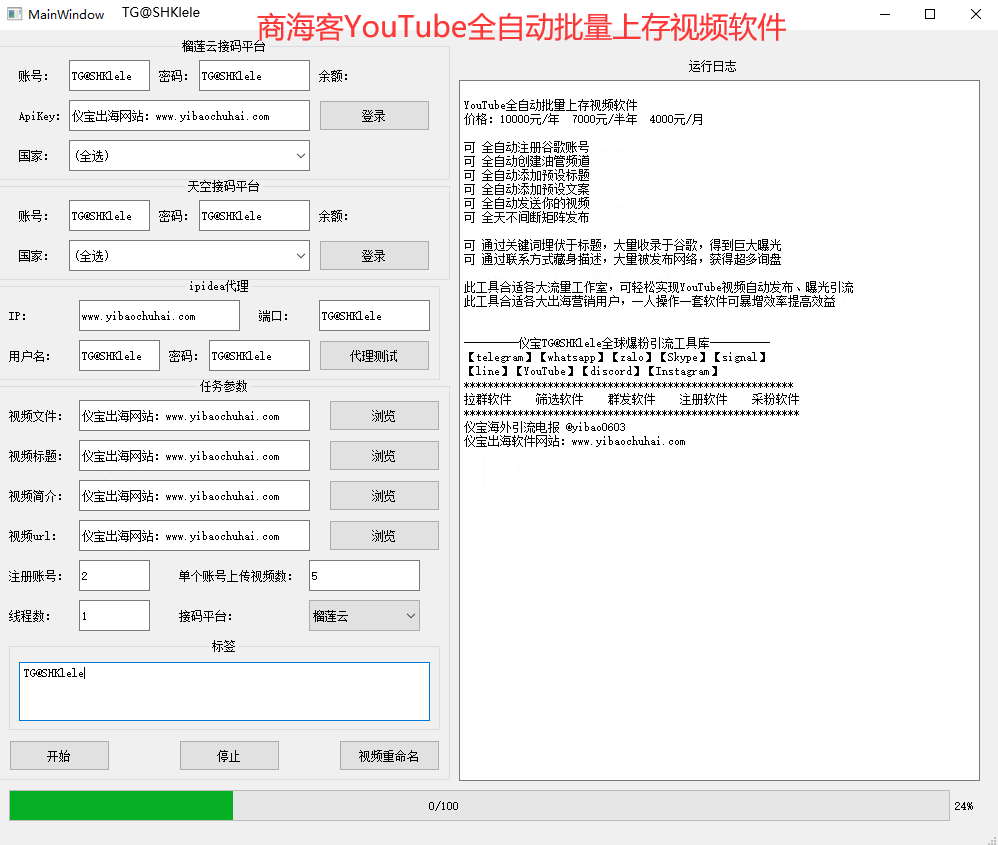Click the 注册账号 number field
Viewport: 998px width, 845px height.
click(x=115, y=576)
